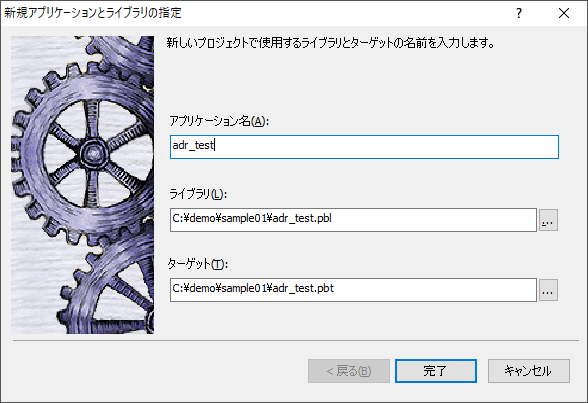Click the instruction text about 新しいプロジェクト
588x403 pixels.
(x=330, y=43)
